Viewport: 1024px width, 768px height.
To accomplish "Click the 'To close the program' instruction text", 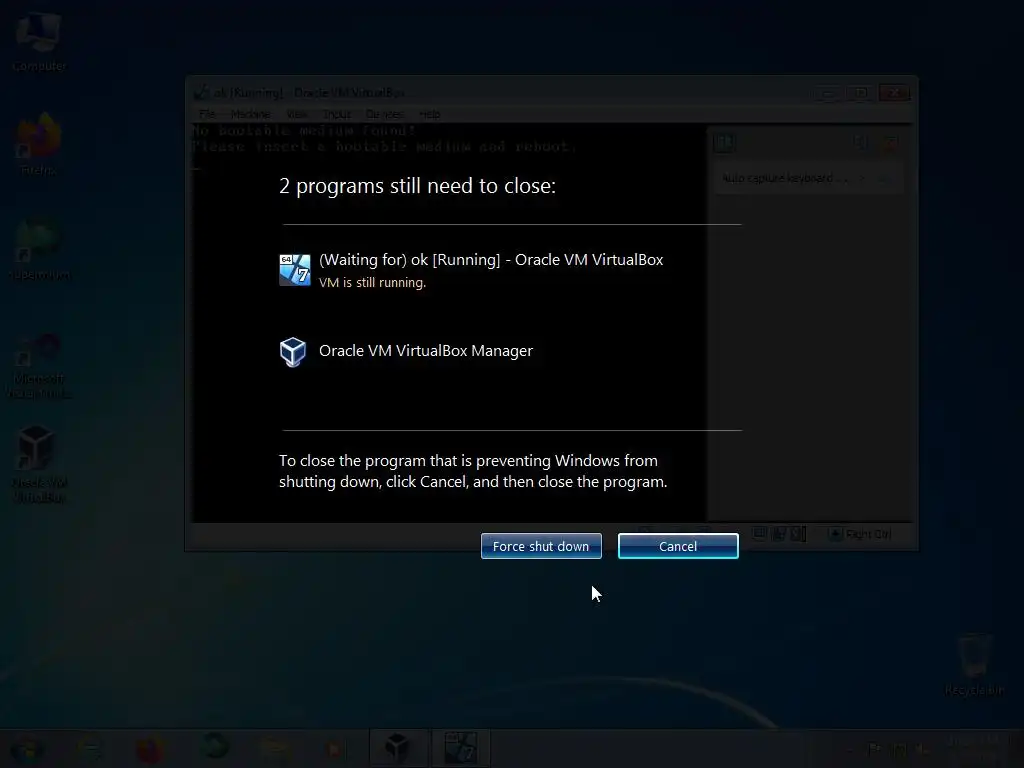I will [x=473, y=471].
